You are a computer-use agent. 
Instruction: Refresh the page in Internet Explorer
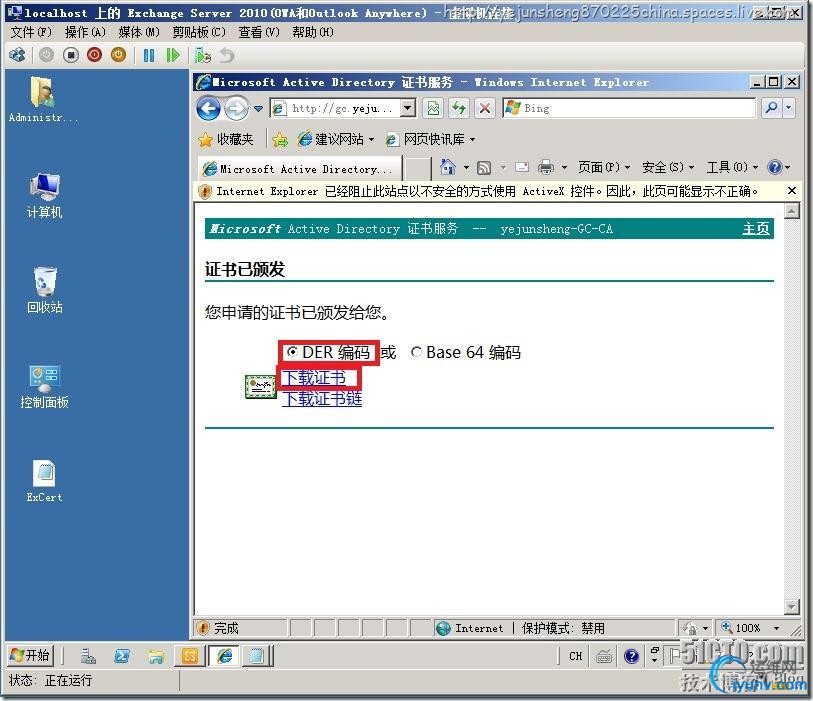point(459,108)
